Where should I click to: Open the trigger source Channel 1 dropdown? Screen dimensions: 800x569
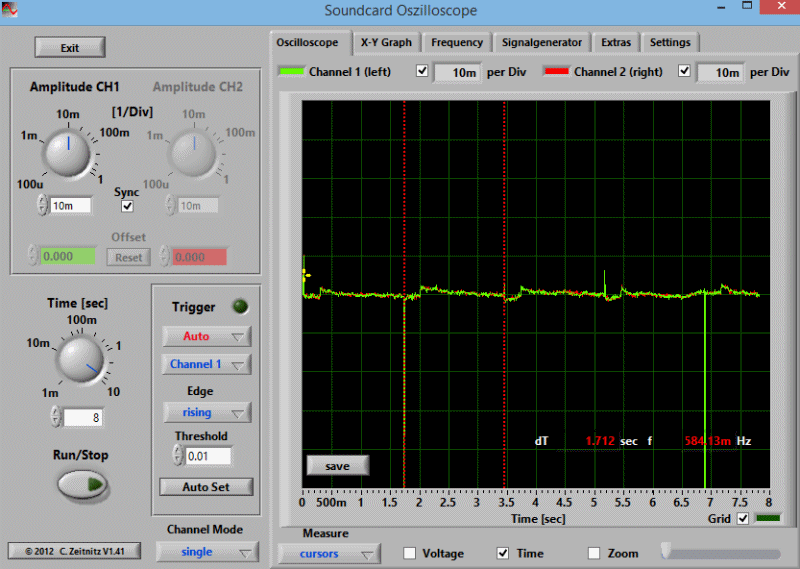coord(206,364)
